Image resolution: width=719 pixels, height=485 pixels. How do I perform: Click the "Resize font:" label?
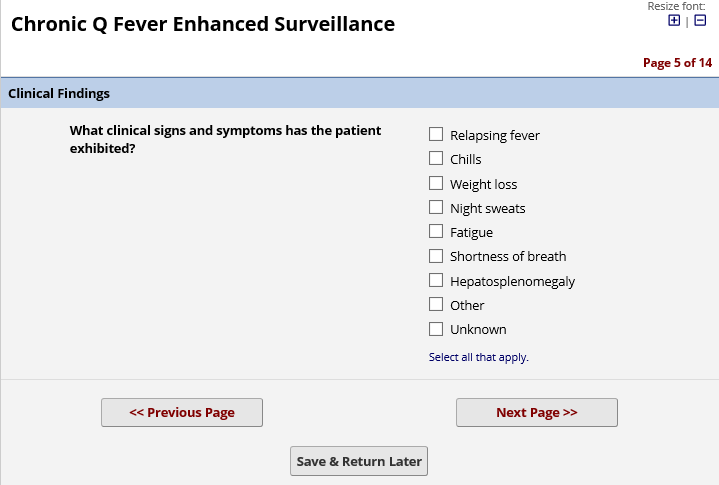pyautogui.click(x=676, y=6)
